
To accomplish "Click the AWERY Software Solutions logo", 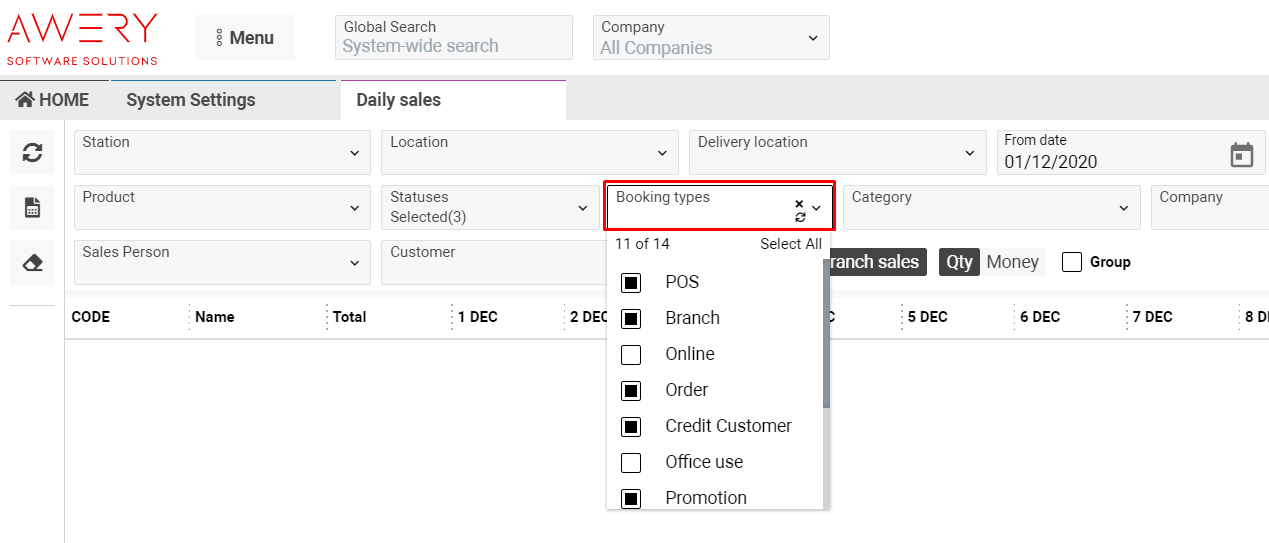I will (x=83, y=38).
